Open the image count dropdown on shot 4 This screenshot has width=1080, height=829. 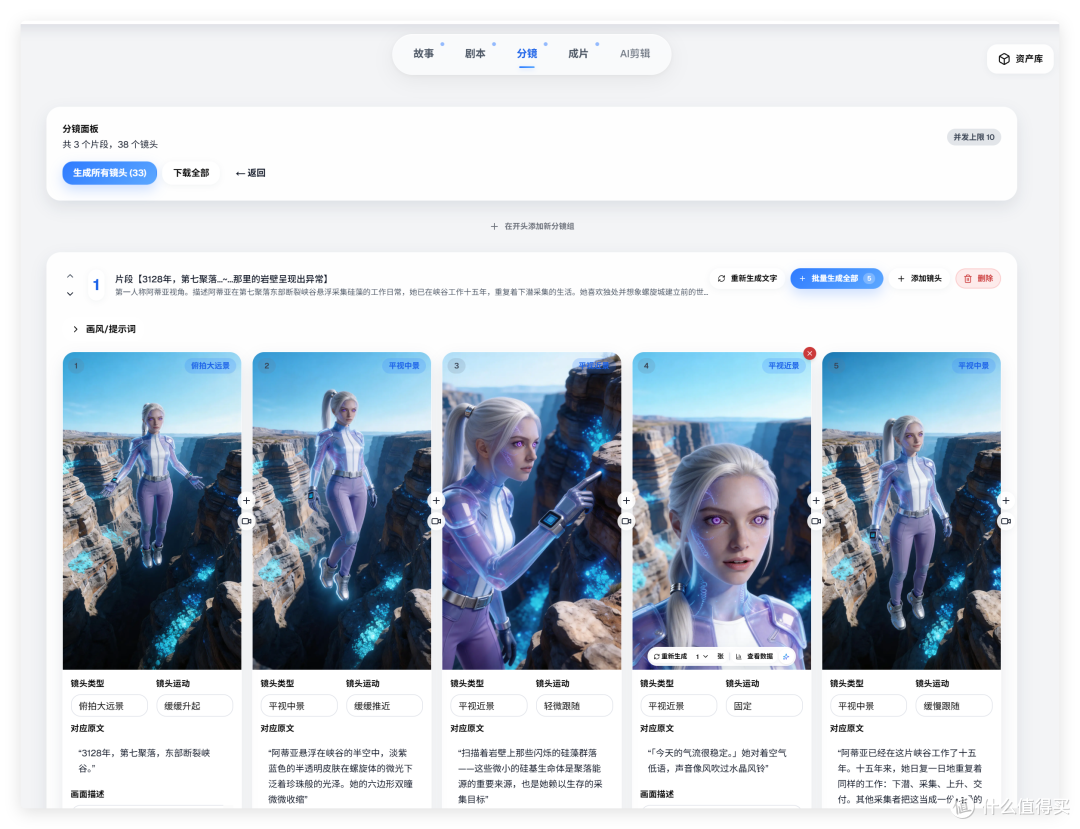click(x=702, y=656)
